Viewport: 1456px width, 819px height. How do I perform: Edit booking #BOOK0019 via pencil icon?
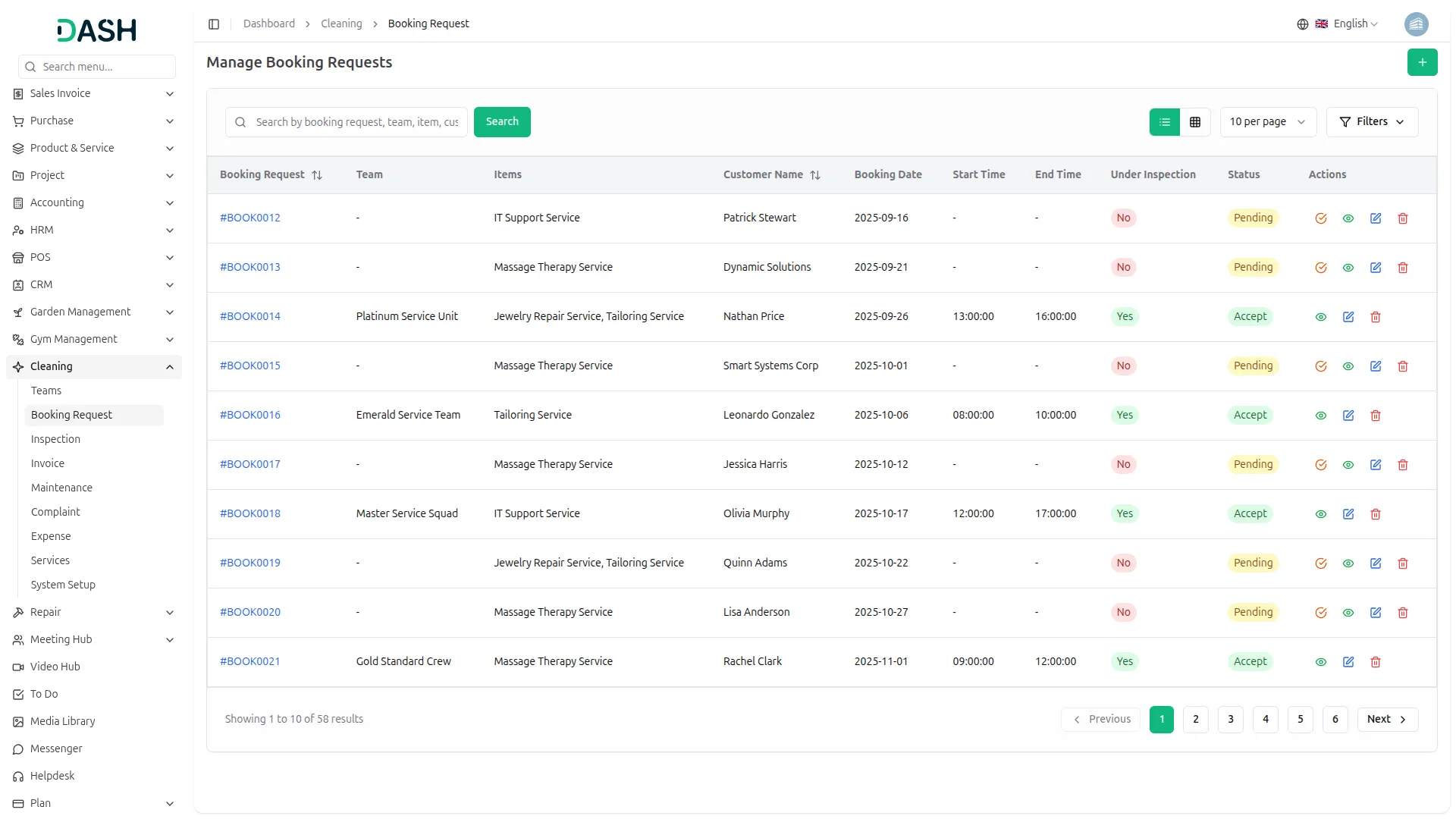[x=1376, y=563]
